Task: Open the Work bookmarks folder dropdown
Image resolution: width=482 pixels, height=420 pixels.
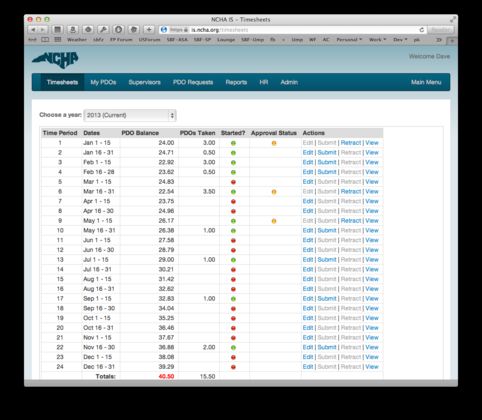Action: pos(377,40)
